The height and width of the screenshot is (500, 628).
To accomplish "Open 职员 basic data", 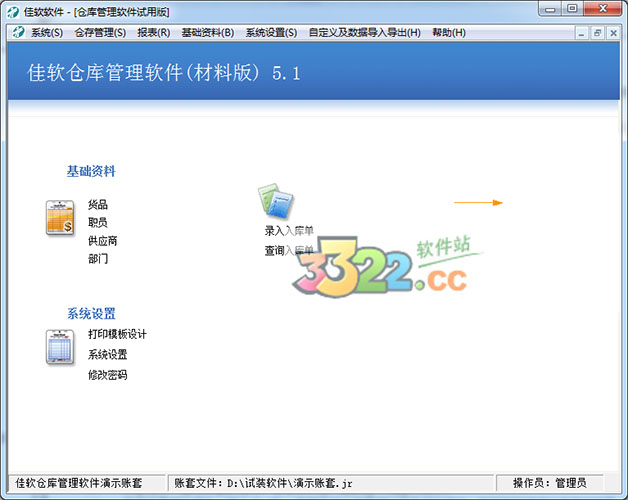I will click(x=98, y=222).
